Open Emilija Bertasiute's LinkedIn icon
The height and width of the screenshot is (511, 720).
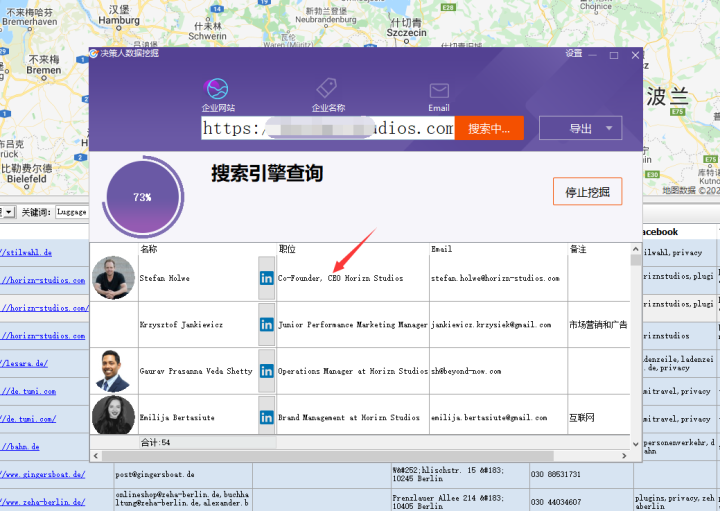(266, 417)
